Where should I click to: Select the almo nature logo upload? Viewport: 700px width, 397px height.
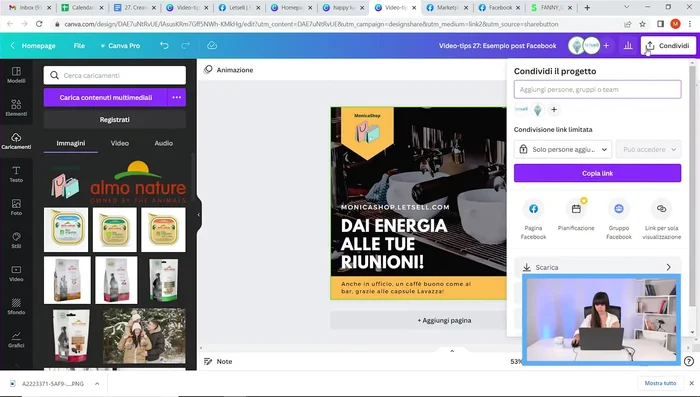click(x=138, y=182)
